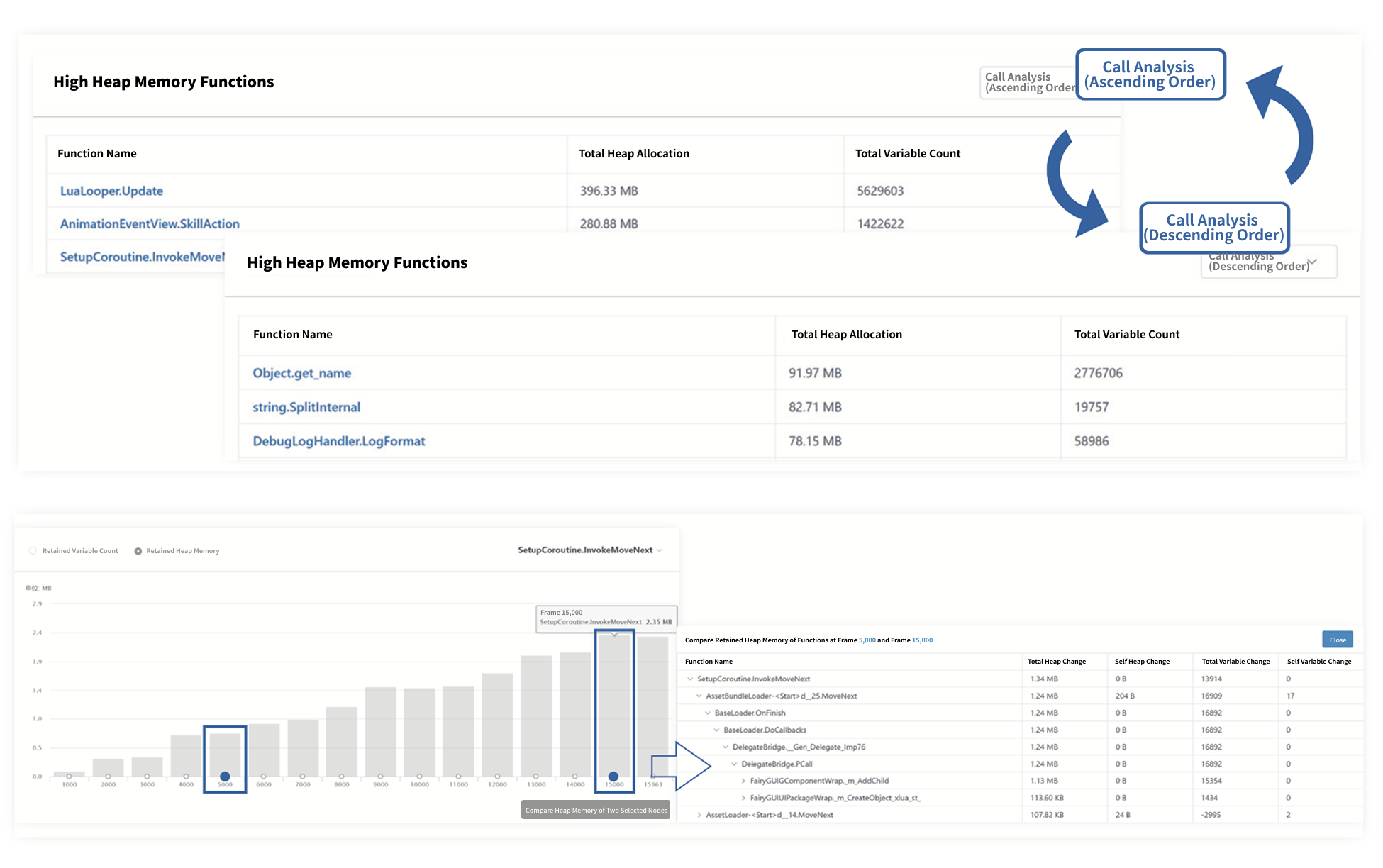This screenshot has height=868, width=1383.
Task: Click the 2776706 variable count cell
Action: pyautogui.click(x=1098, y=373)
